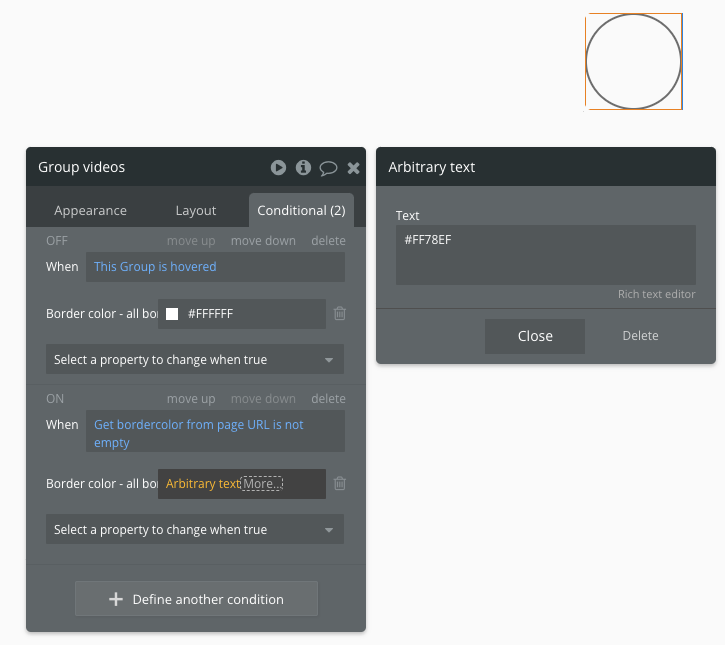Viewport: 725px width, 645px height.
Task: Edit the Get bordercolor from page URL expression
Action: pyautogui.click(x=215, y=431)
